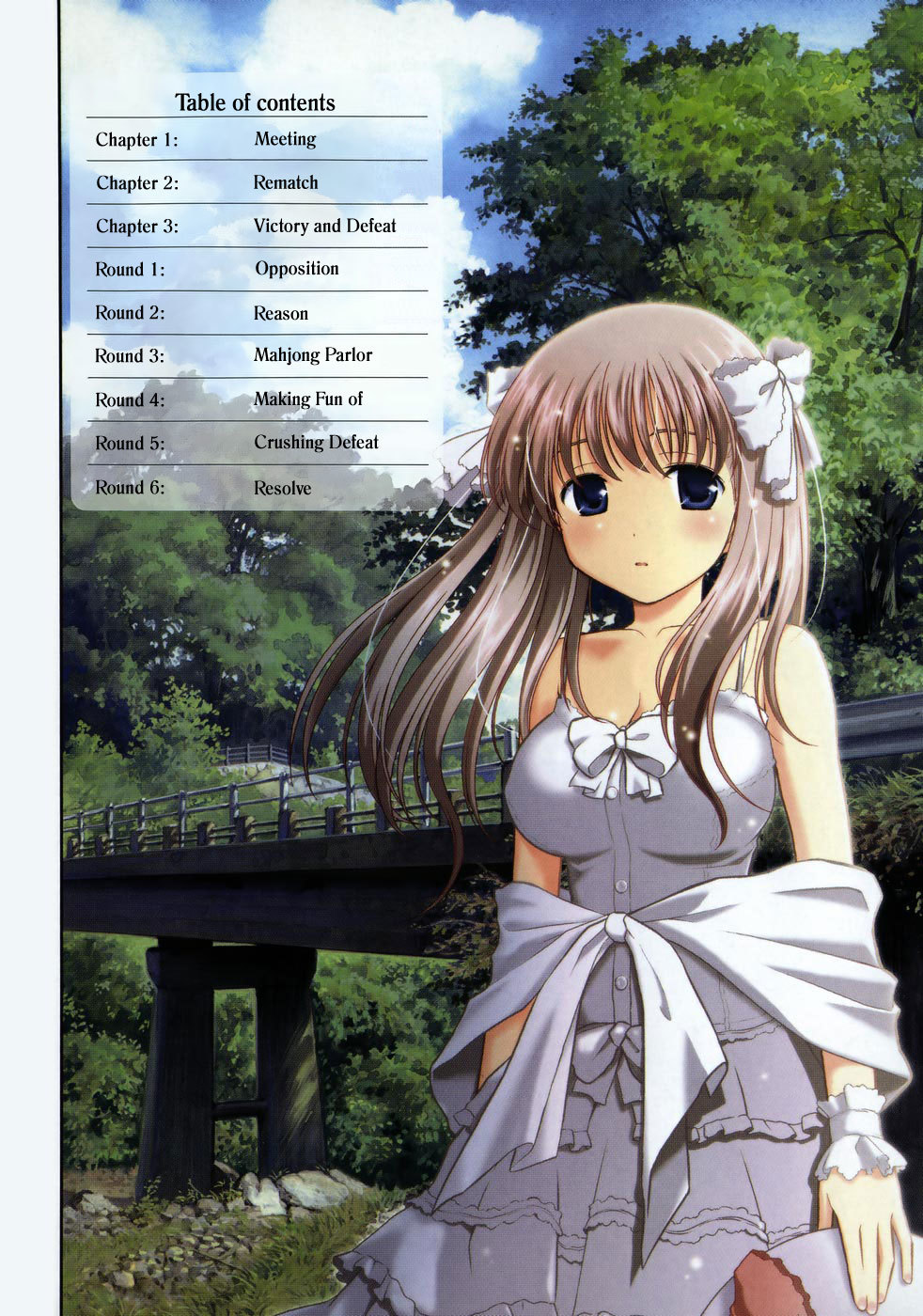Open the "Opposition" entry
The image size is (923, 1316).
(x=296, y=269)
